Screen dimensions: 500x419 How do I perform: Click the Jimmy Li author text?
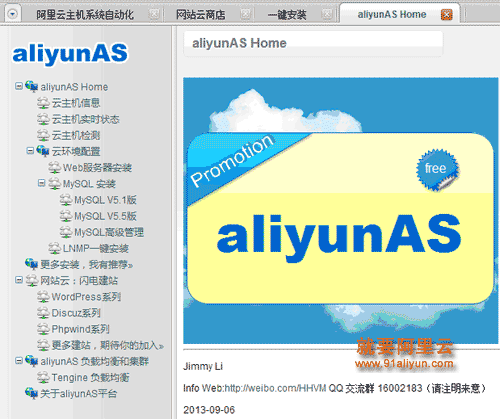coord(203,366)
